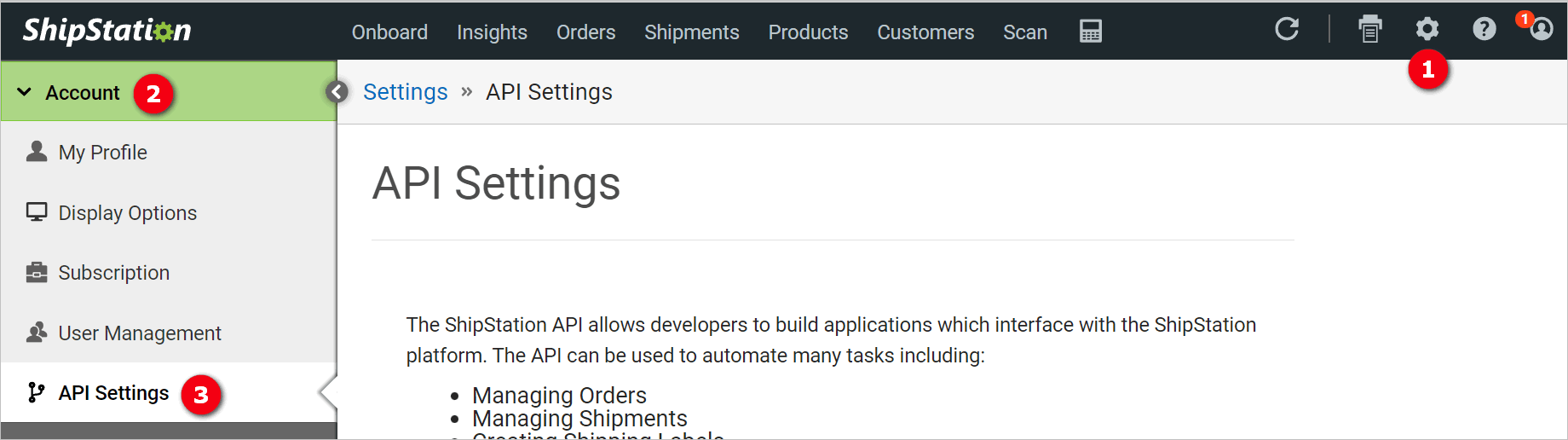The image size is (1568, 440).
Task: Switch to the Shipments tab
Action: tap(691, 32)
